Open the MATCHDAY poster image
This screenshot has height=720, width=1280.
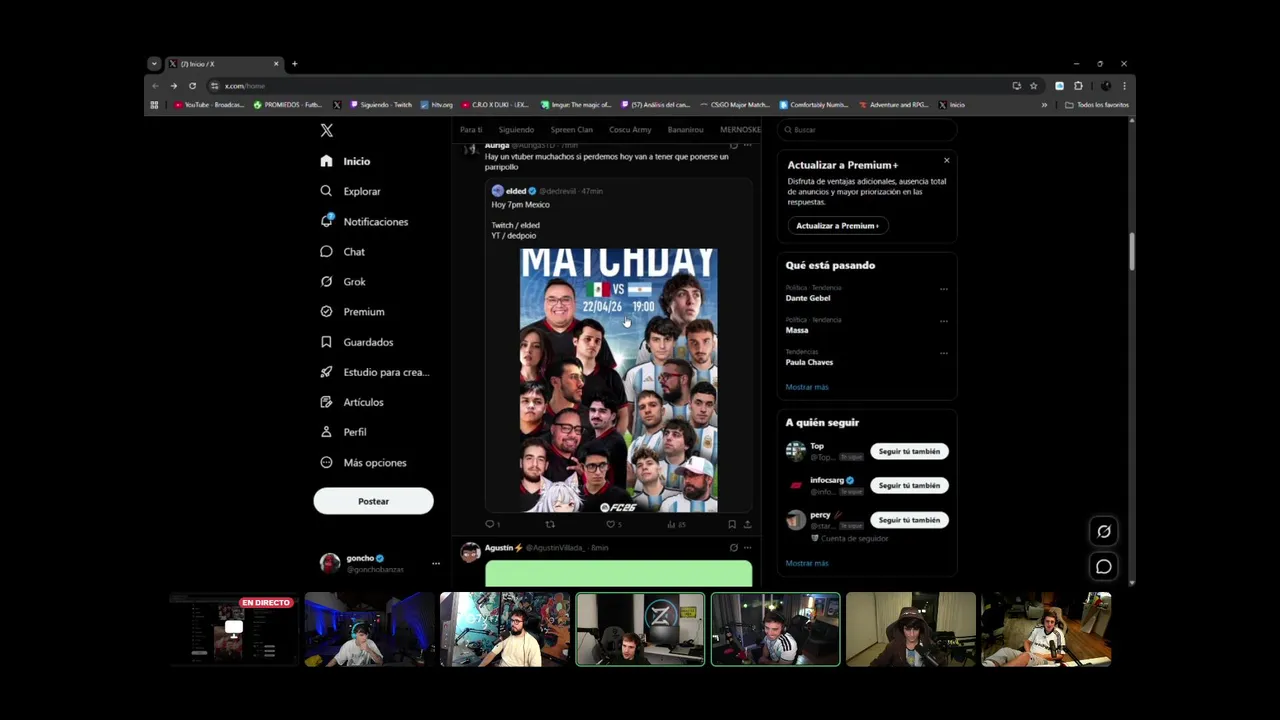(618, 380)
